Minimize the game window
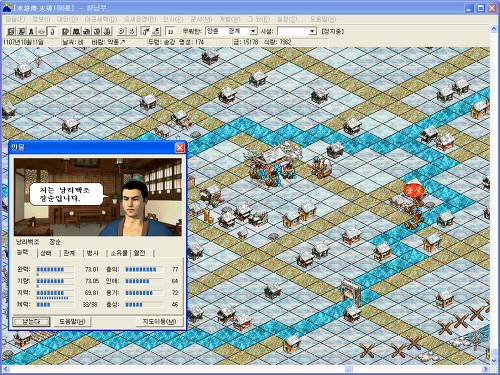The height and width of the screenshot is (375, 500). (x=469, y=8)
